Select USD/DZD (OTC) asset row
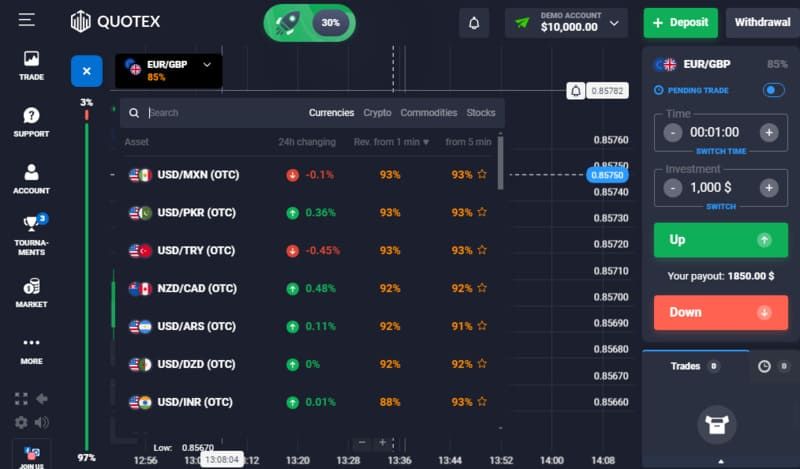The image size is (800, 469). click(x=309, y=364)
